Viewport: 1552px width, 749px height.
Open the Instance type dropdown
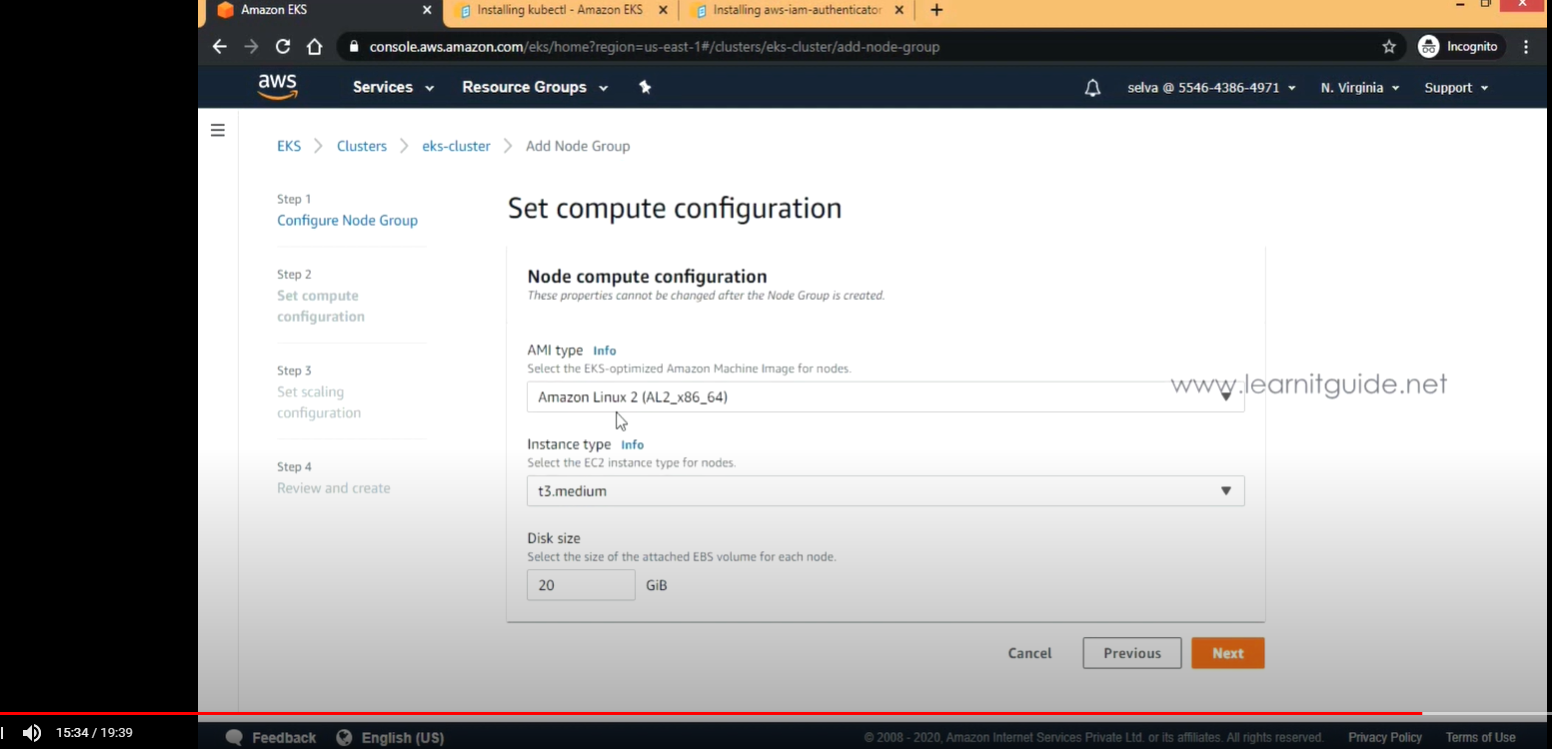(885, 491)
